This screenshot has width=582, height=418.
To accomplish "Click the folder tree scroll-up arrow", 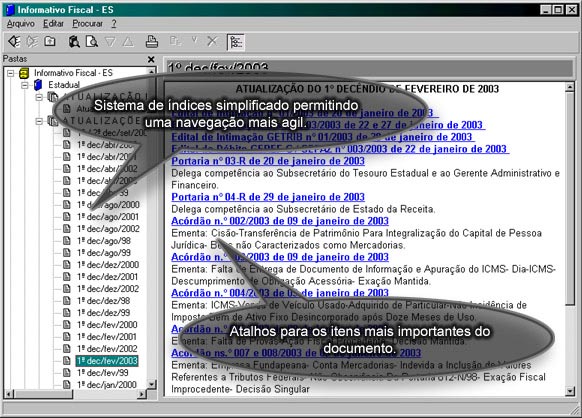I will [151, 71].
